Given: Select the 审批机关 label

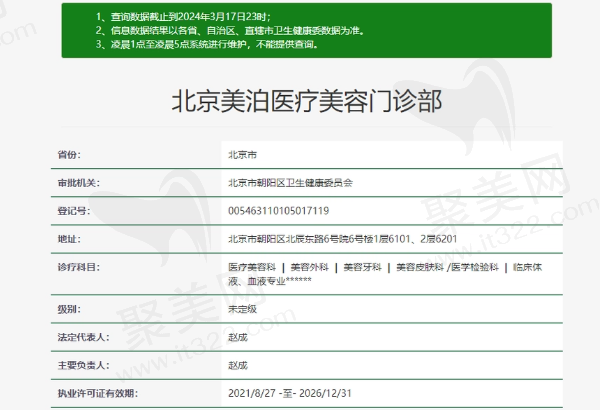Looking at the screenshot, I should tap(78, 183).
